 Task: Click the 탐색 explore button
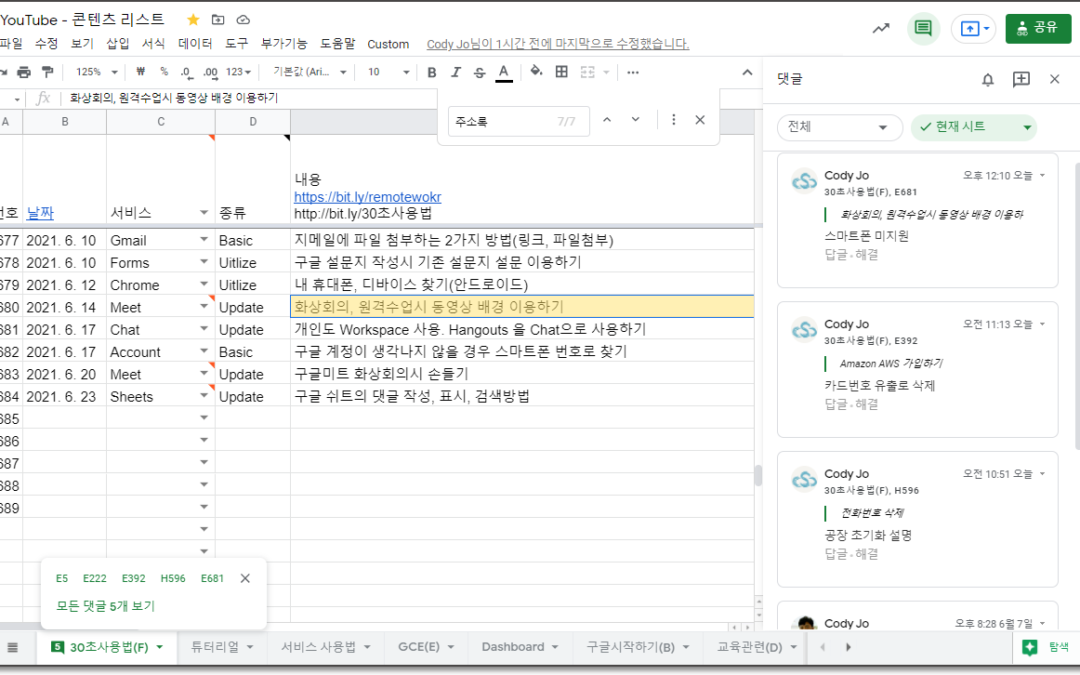pos(1046,647)
